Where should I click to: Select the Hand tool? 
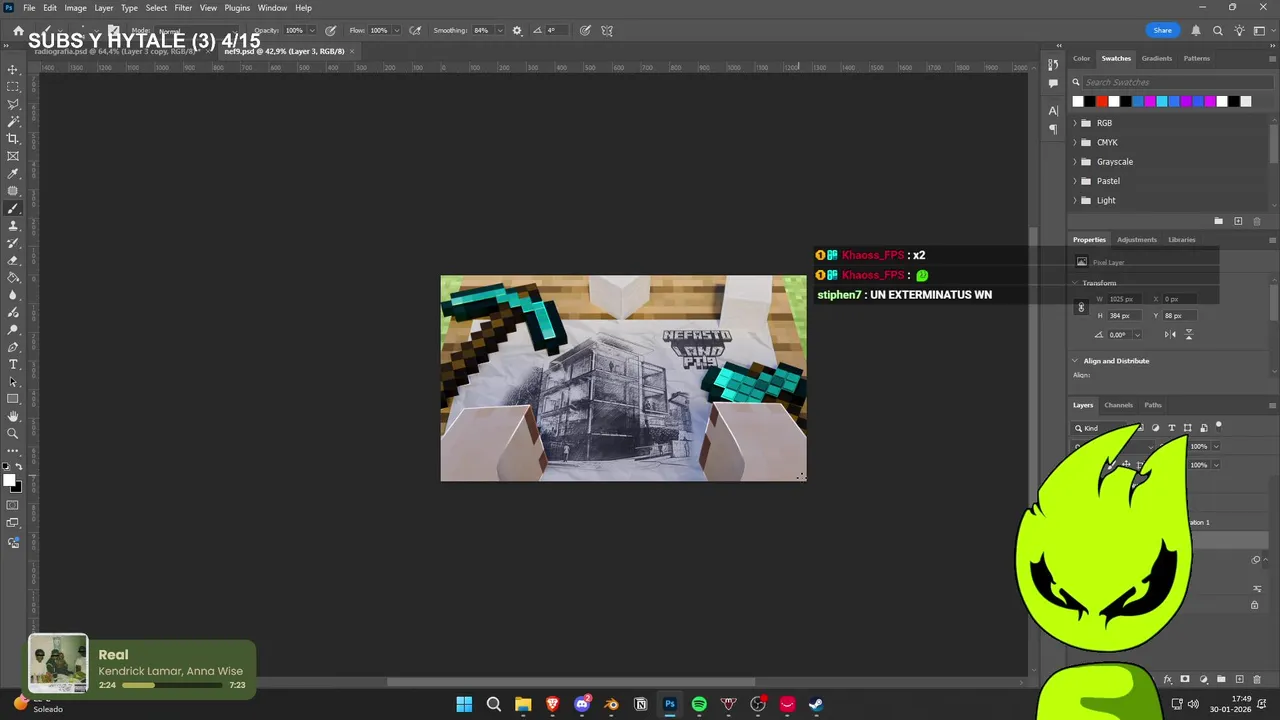coord(13,416)
